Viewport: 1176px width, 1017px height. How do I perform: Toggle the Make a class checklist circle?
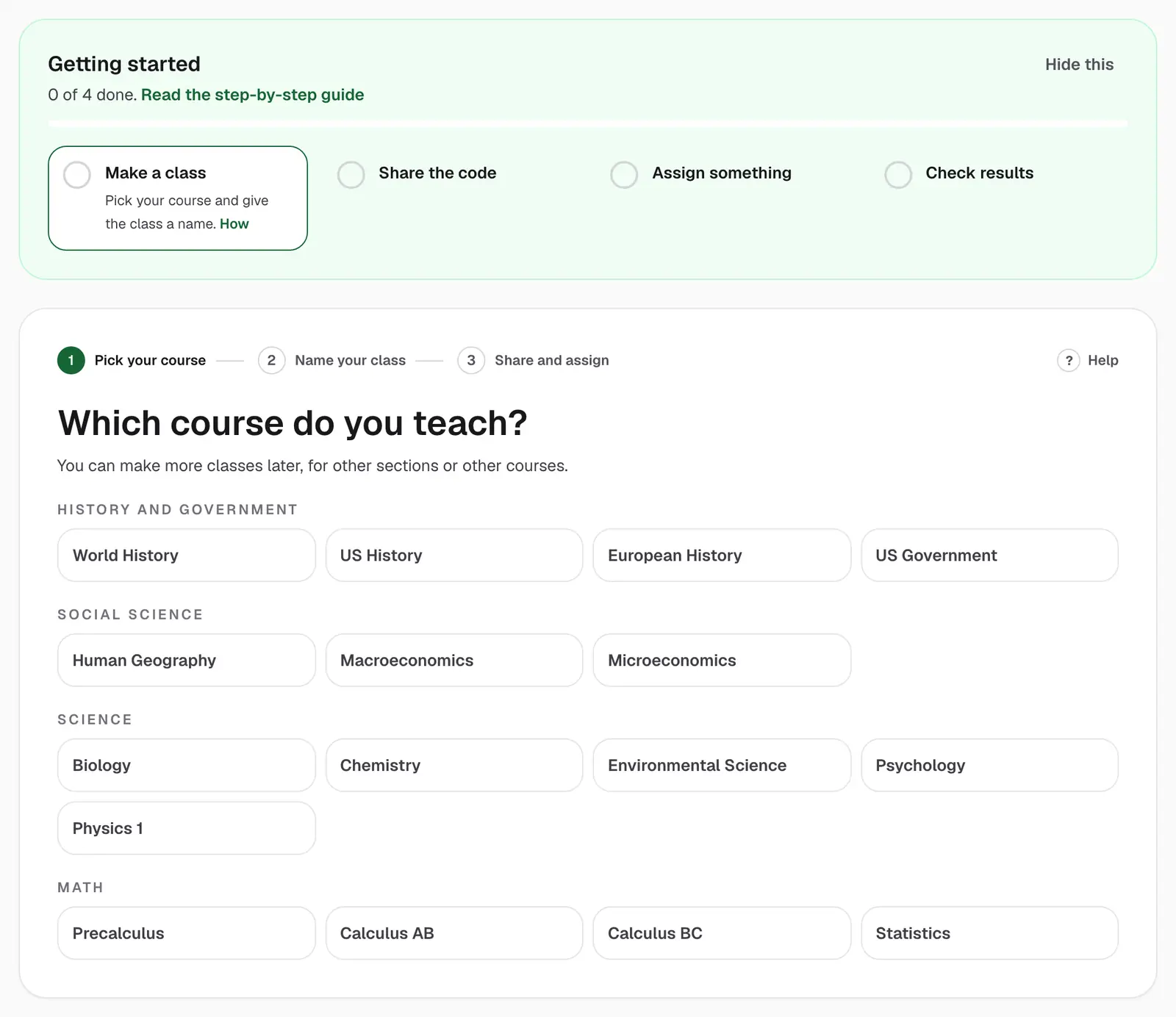[77, 175]
